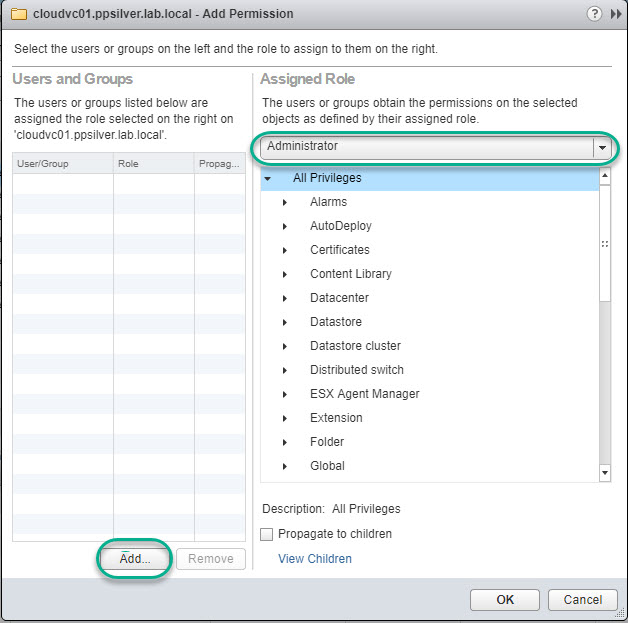Image resolution: width=628 pixels, height=623 pixels.
Task: Expand the Alarms privilege group
Action: click(285, 202)
